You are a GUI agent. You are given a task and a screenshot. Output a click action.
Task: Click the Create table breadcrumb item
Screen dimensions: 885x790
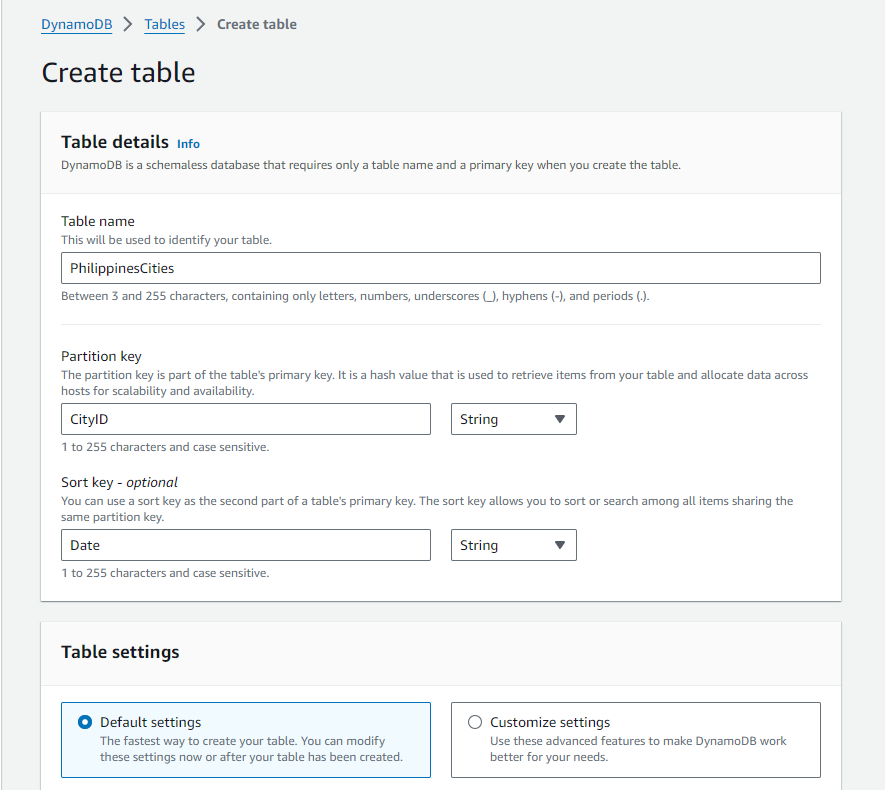(257, 24)
